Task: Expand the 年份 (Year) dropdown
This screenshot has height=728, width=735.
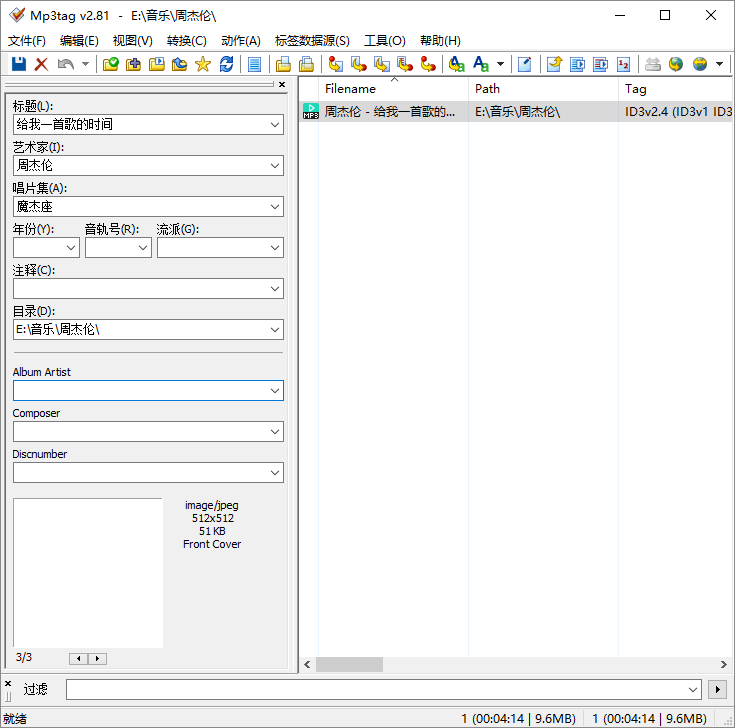Action: 71,248
